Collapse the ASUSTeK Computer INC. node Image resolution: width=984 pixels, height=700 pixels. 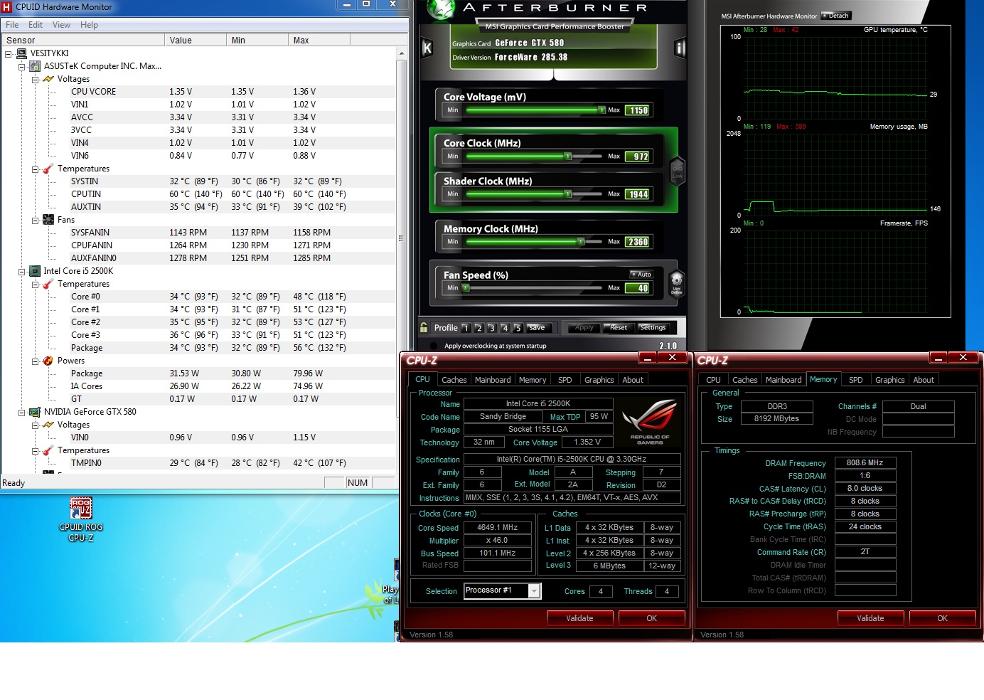coord(22,67)
